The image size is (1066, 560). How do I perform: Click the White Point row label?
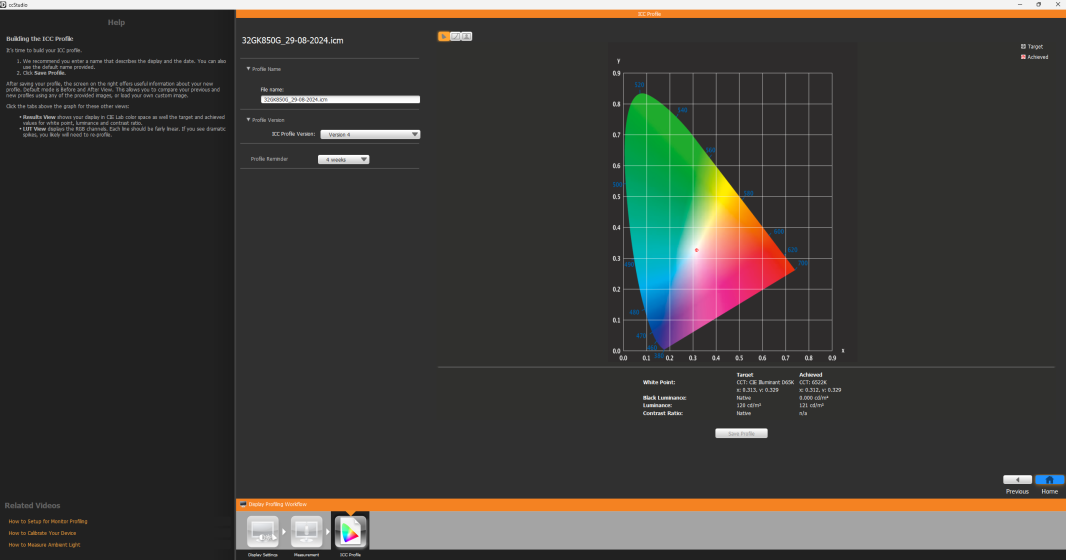(659, 383)
